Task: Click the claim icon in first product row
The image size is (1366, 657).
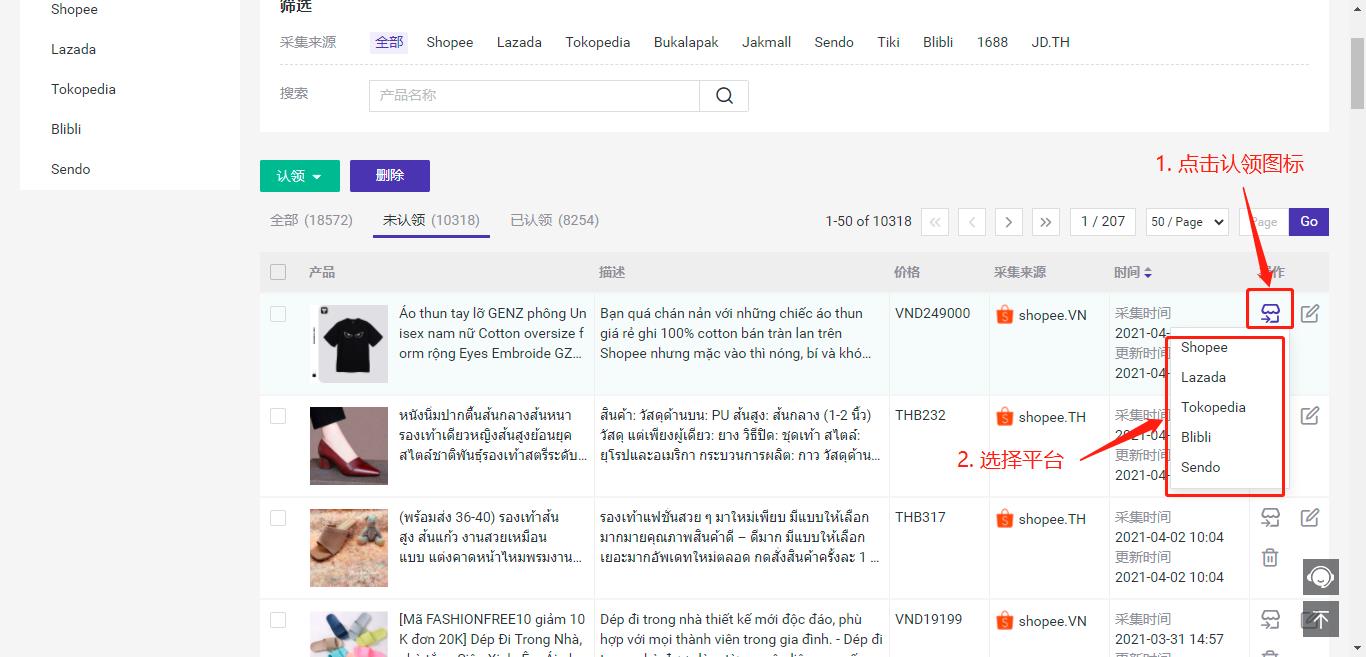Action: [x=1270, y=314]
